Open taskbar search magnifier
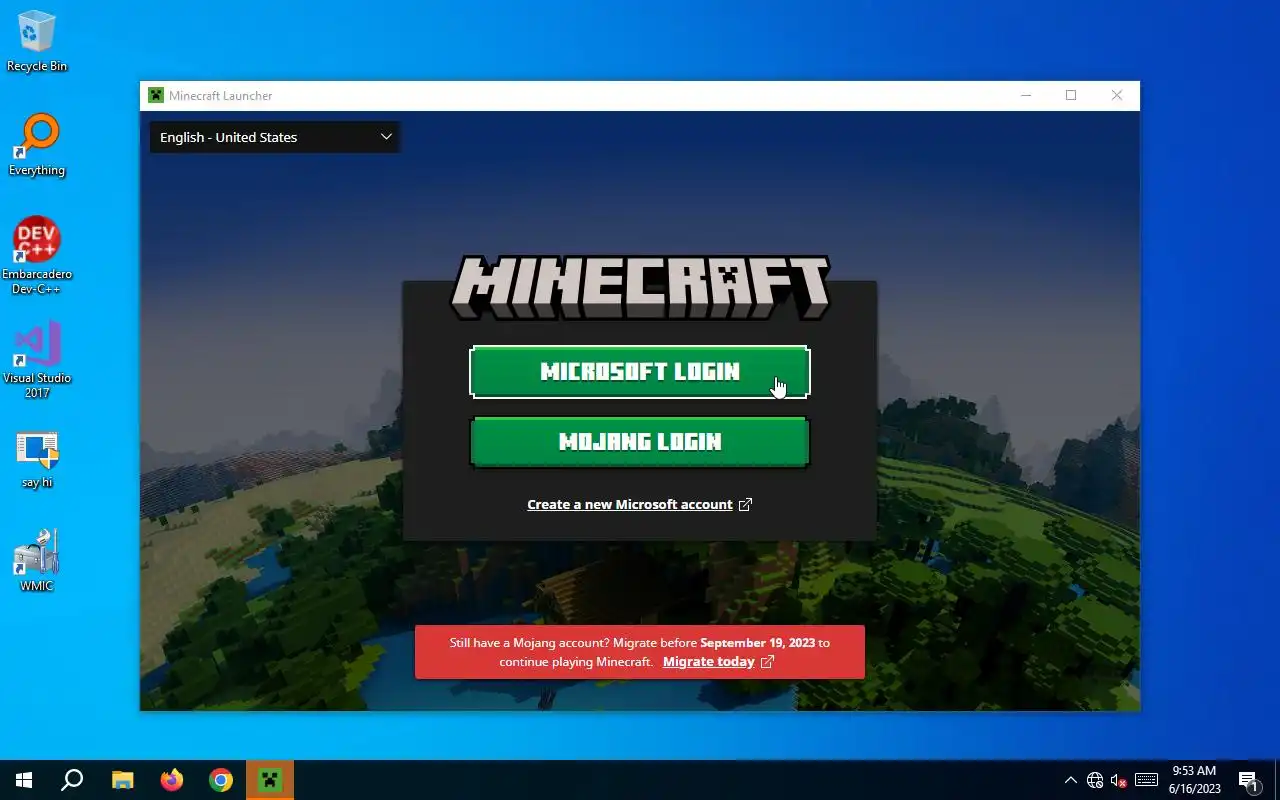Image resolution: width=1280 pixels, height=800 pixels. click(72, 780)
